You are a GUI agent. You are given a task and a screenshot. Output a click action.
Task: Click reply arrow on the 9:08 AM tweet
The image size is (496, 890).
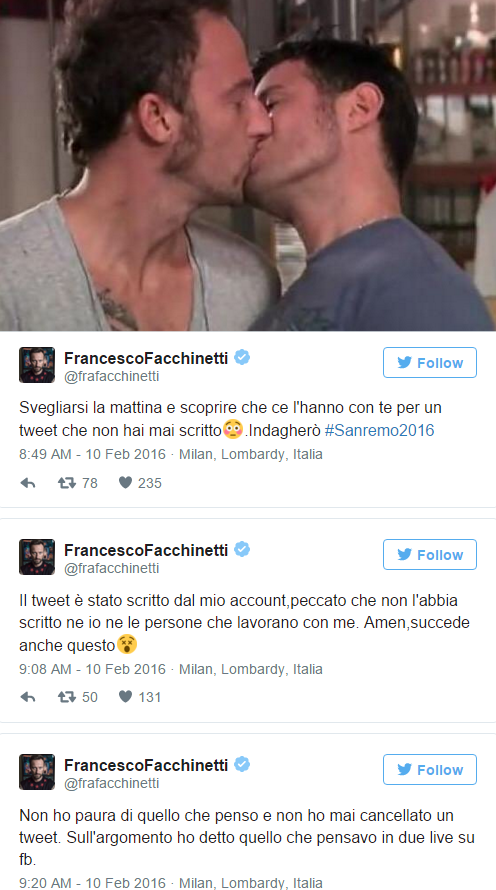(28, 697)
